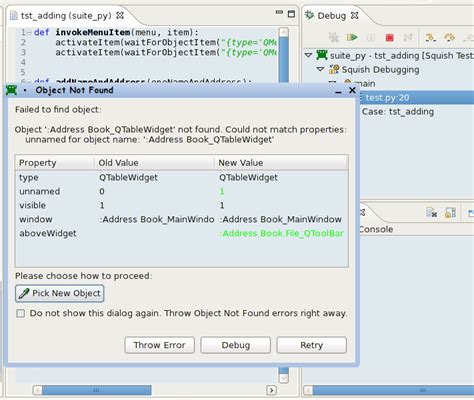Click the Pick New Object button
The height and width of the screenshot is (400, 474).
(x=60, y=293)
